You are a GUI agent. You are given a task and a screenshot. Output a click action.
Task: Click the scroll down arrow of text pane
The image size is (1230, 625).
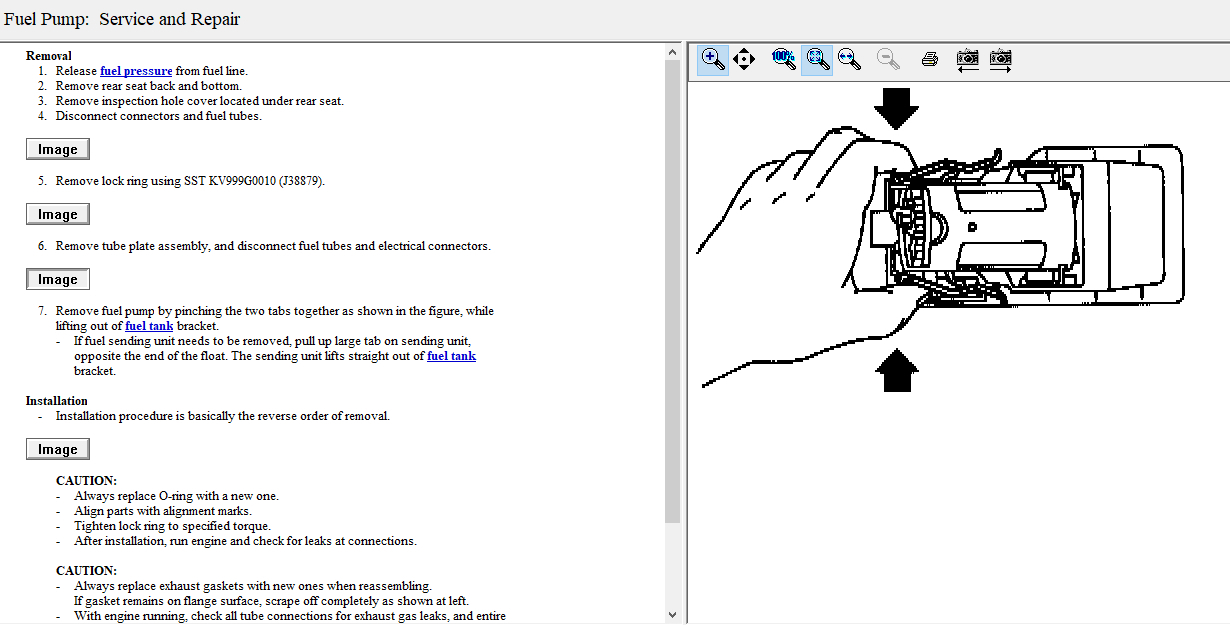click(x=671, y=615)
